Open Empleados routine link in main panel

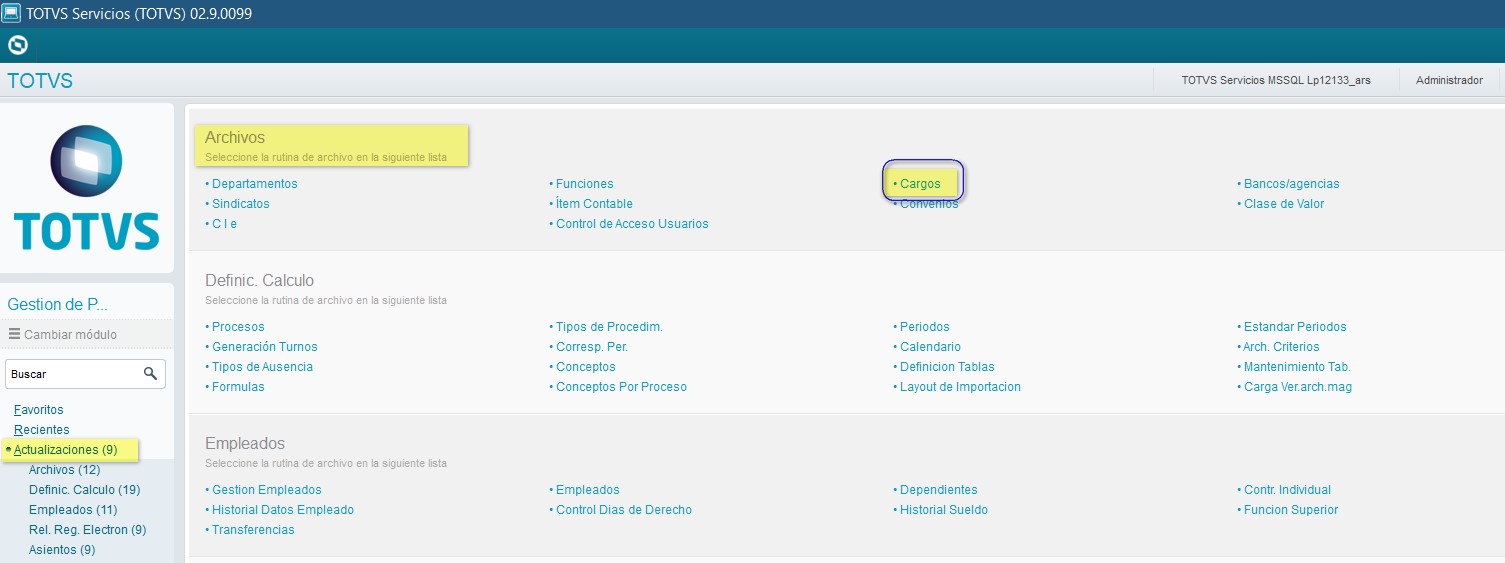588,490
